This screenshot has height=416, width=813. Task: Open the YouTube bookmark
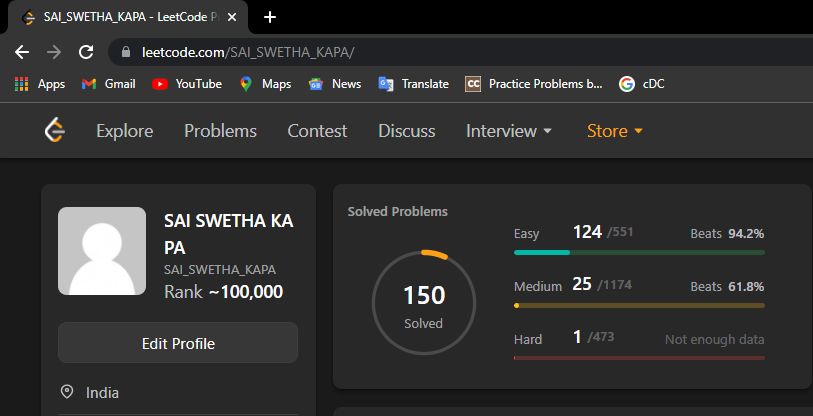click(x=187, y=84)
